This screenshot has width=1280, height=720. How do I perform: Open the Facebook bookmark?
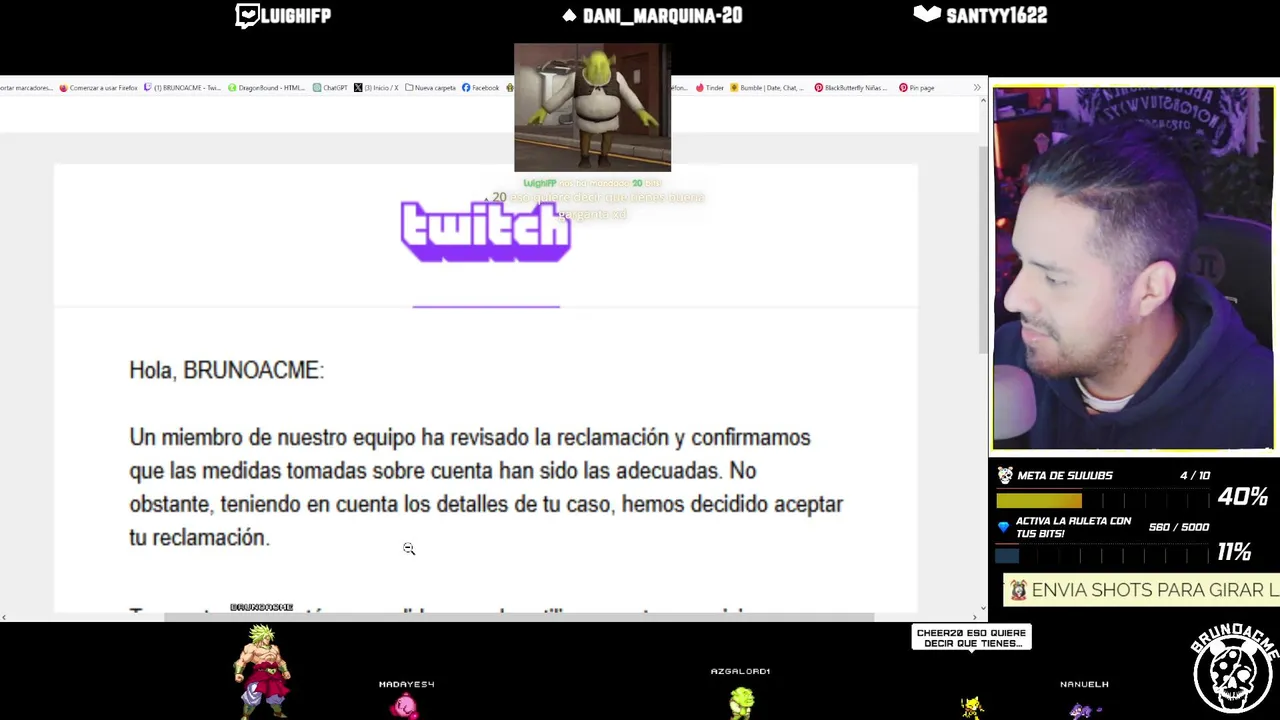click(x=480, y=88)
